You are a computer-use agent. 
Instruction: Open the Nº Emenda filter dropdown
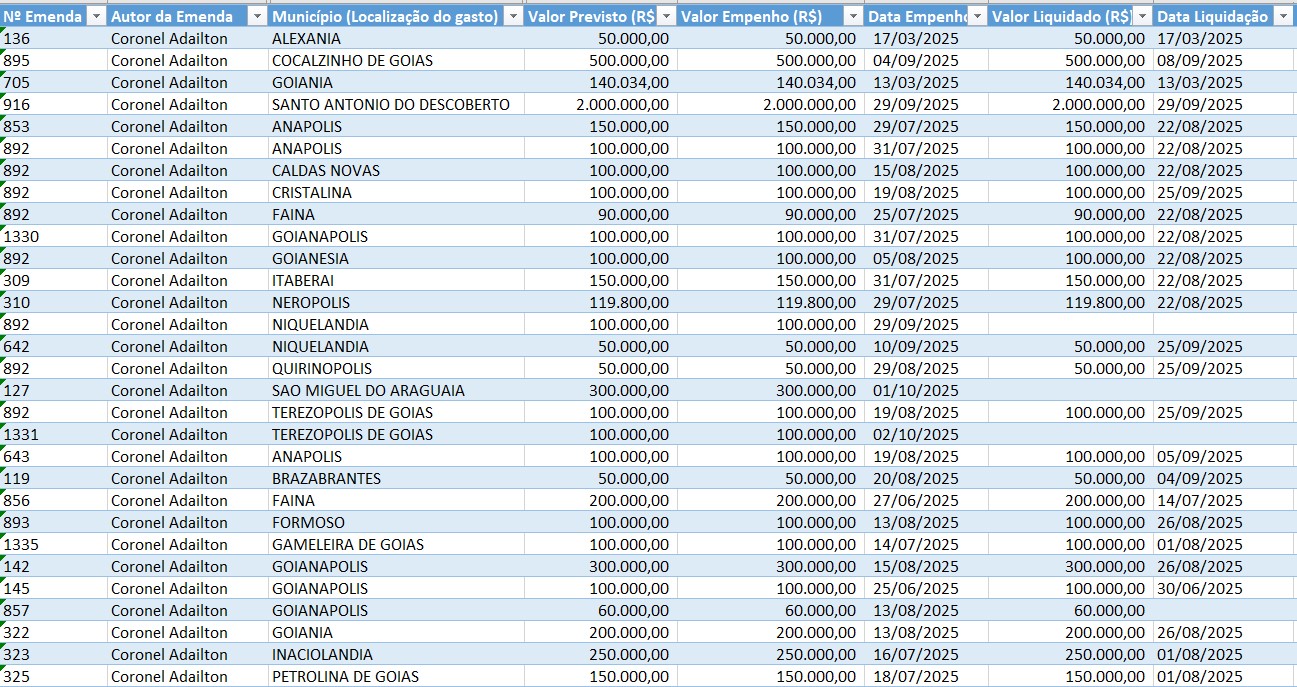pos(96,17)
